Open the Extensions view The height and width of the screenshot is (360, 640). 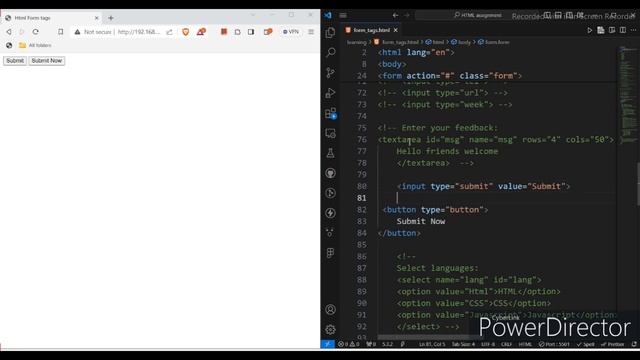[x=331, y=113]
